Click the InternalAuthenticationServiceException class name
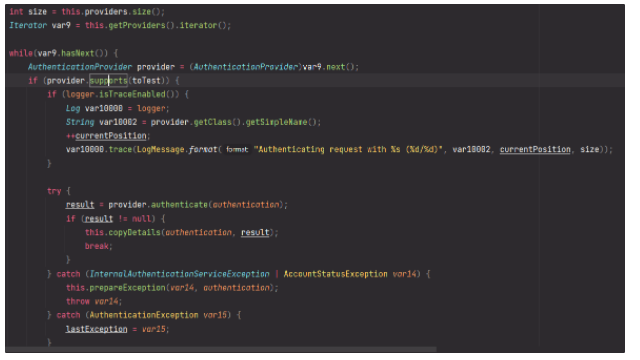The width and height of the screenshot is (640, 360). pyautogui.click(x=179, y=274)
